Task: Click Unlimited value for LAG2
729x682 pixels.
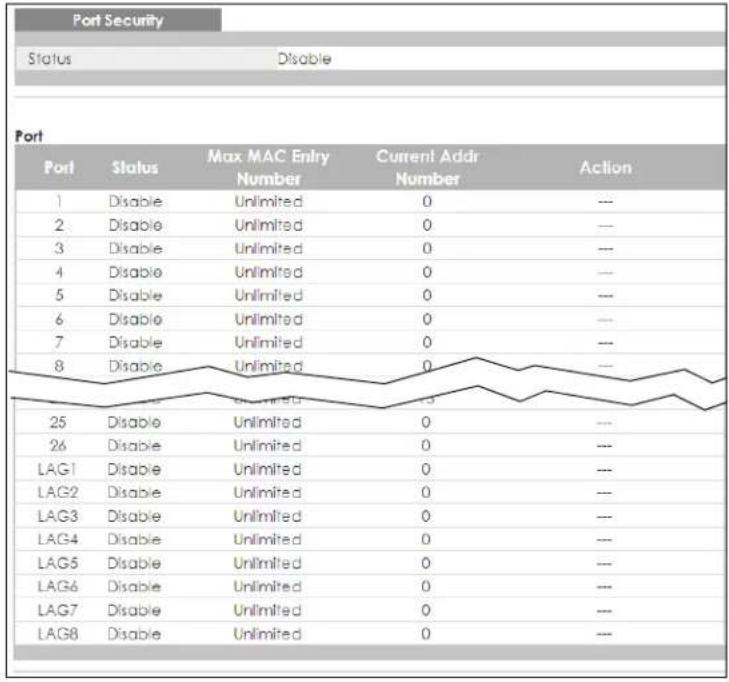Action: [x=267, y=492]
